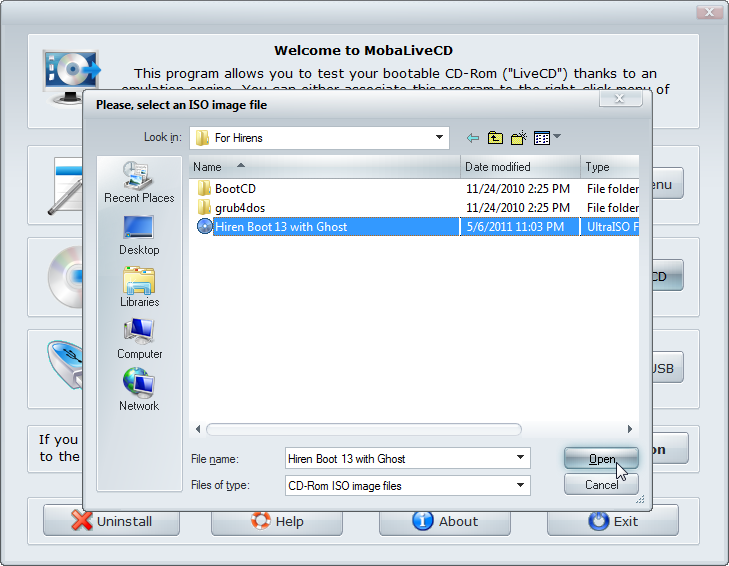Screen dimensions: 729x566
Task: Click the scroll right arrow
Action: [630, 429]
